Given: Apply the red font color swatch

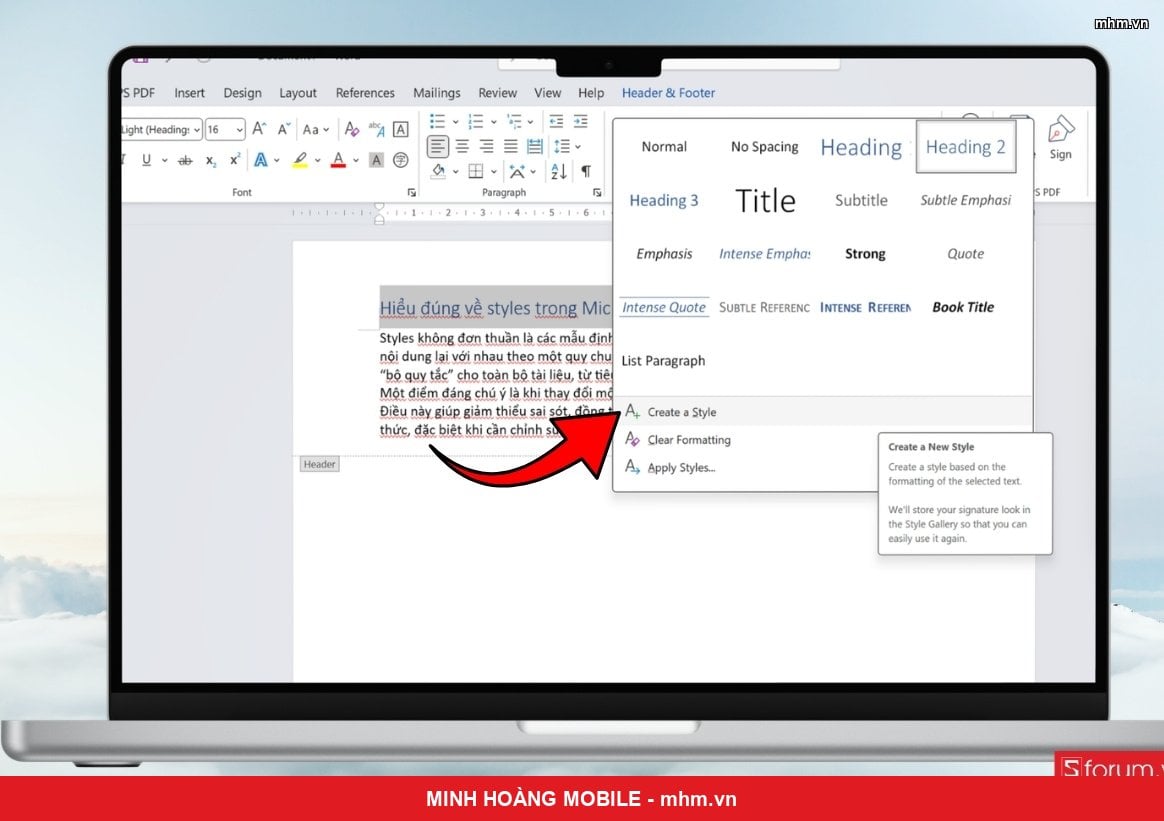Looking at the screenshot, I should click(339, 160).
